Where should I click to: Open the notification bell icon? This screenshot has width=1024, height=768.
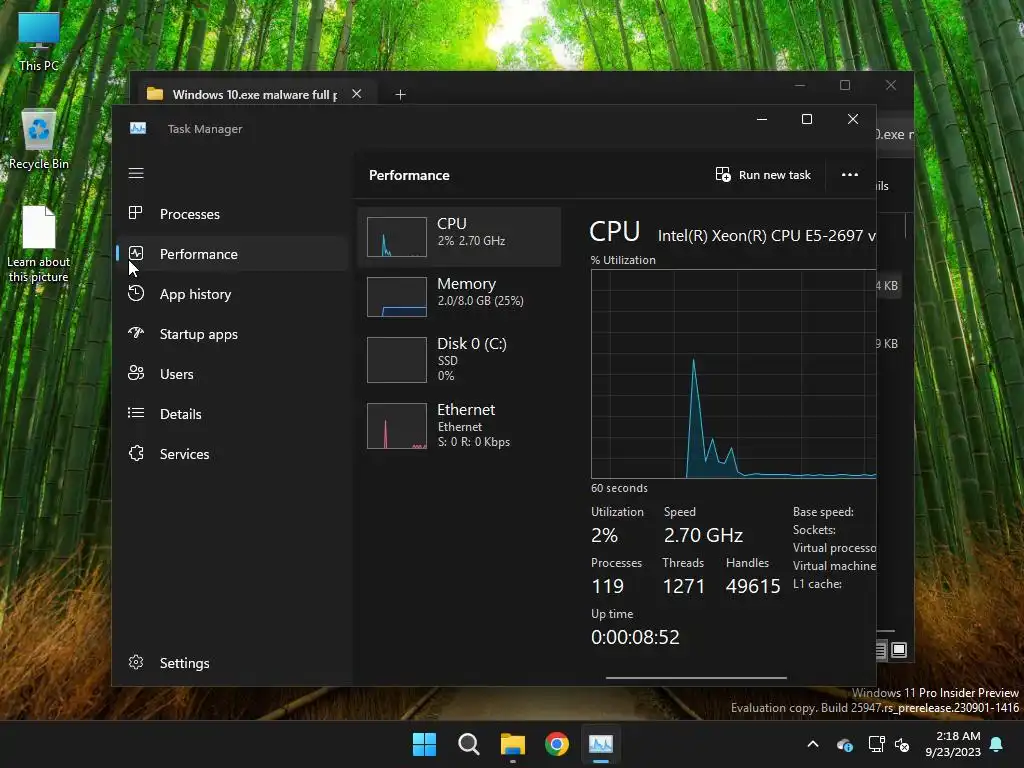point(997,744)
